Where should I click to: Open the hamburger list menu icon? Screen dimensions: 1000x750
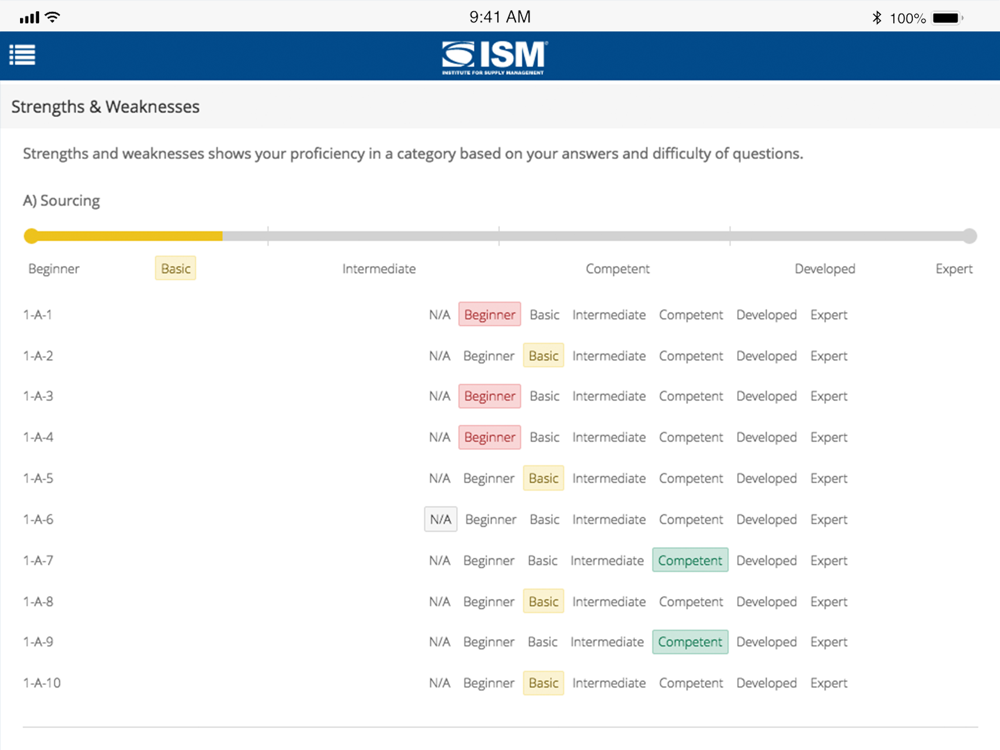(22, 55)
